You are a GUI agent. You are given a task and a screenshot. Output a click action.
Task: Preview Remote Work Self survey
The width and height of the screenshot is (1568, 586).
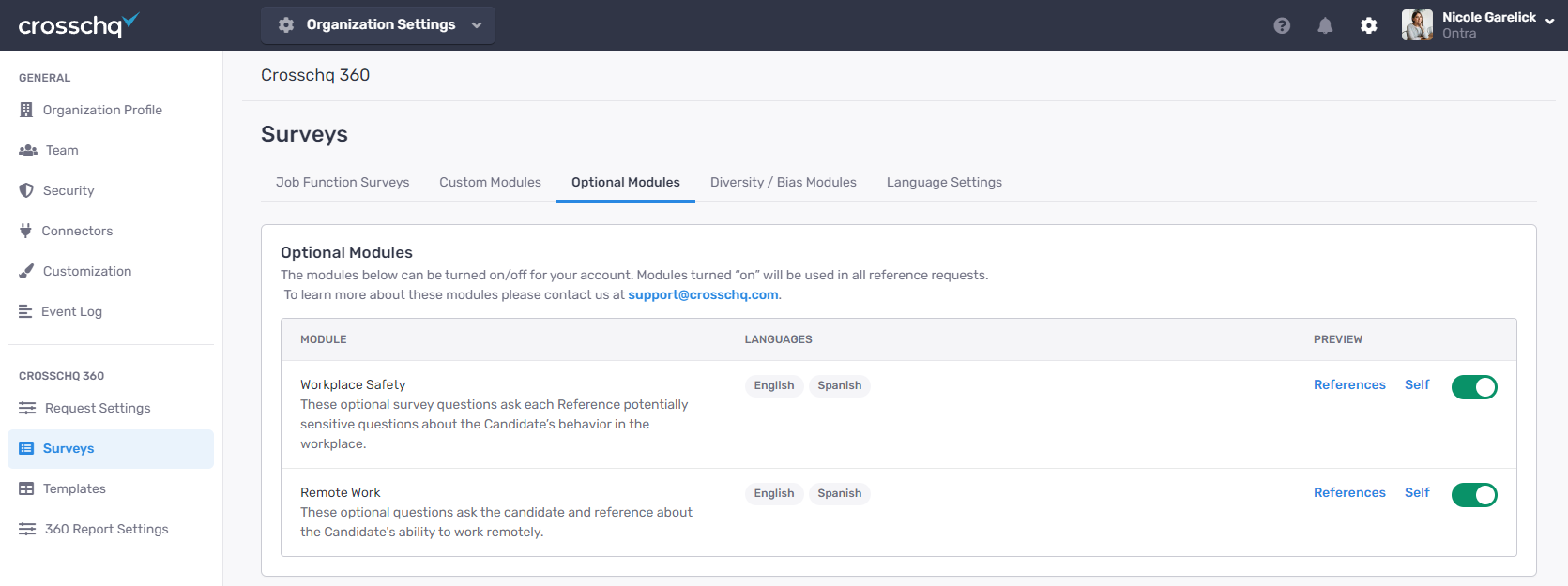(1417, 492)
